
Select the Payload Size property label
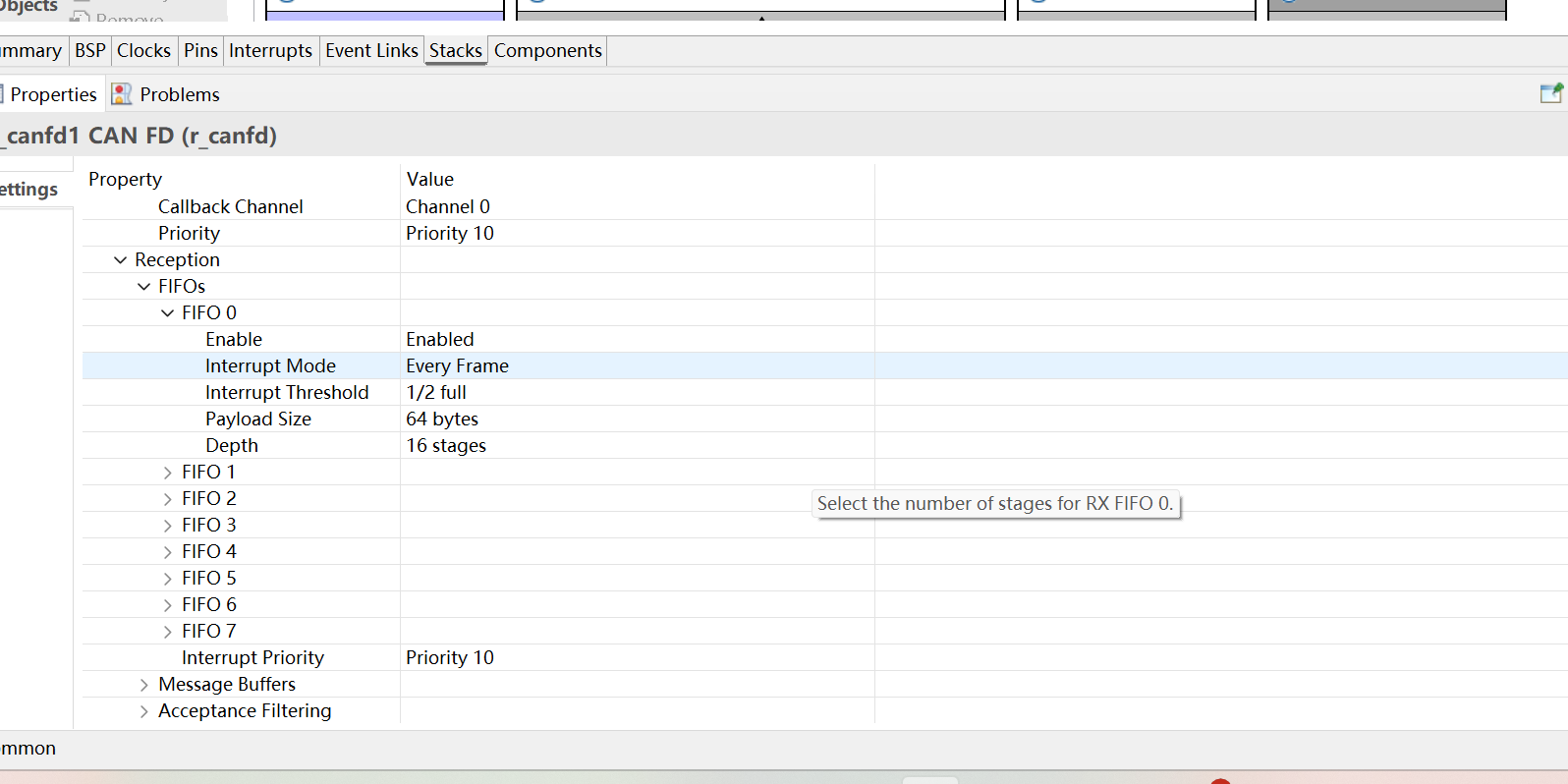258,419
